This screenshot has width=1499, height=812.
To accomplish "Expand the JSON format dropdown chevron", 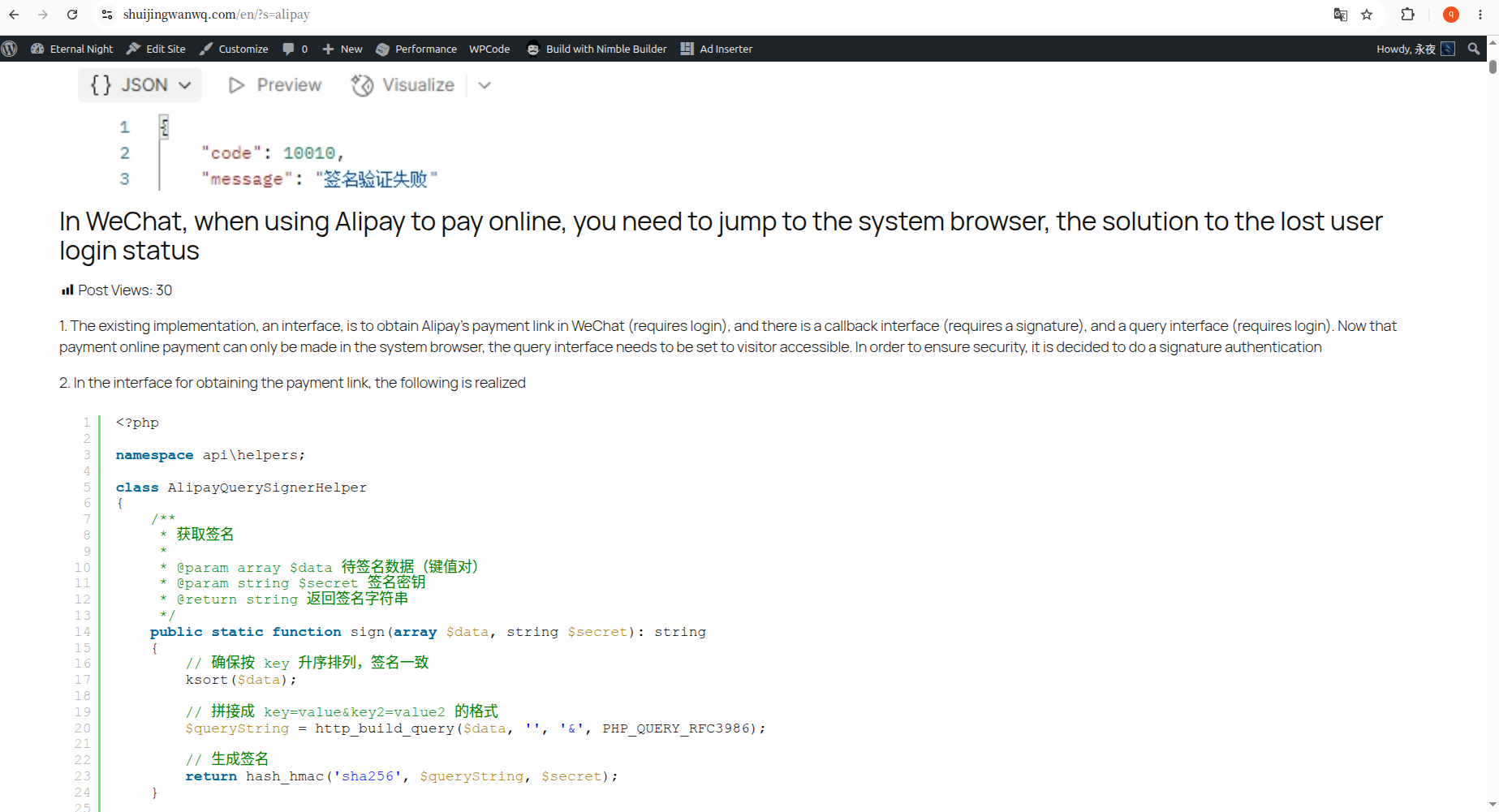I will click(185, 85).
